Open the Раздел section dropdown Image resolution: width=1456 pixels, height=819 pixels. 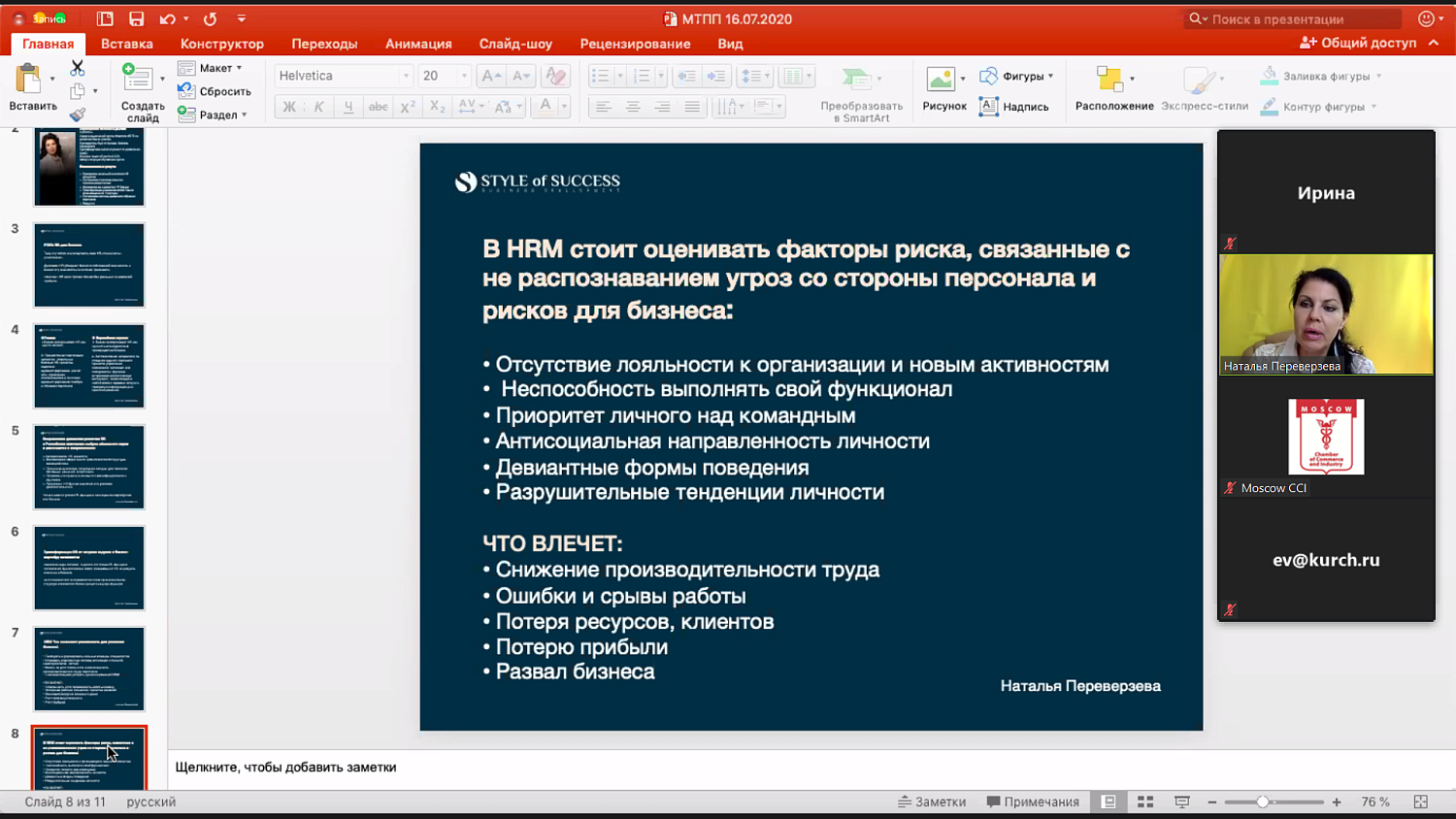pos(213,115)
